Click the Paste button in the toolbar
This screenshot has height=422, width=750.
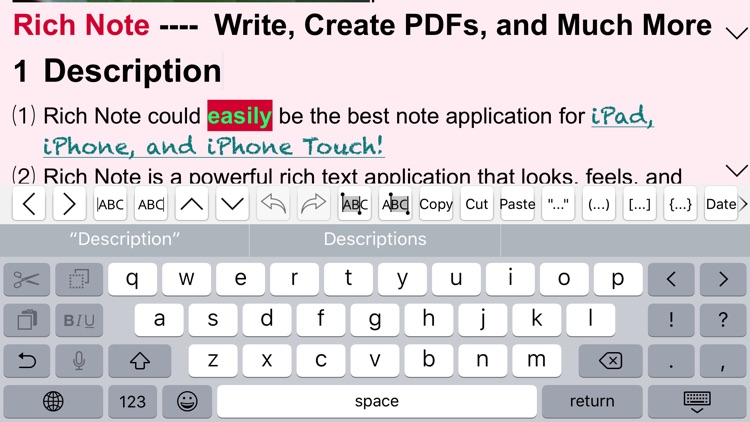(x=517, y=204)
